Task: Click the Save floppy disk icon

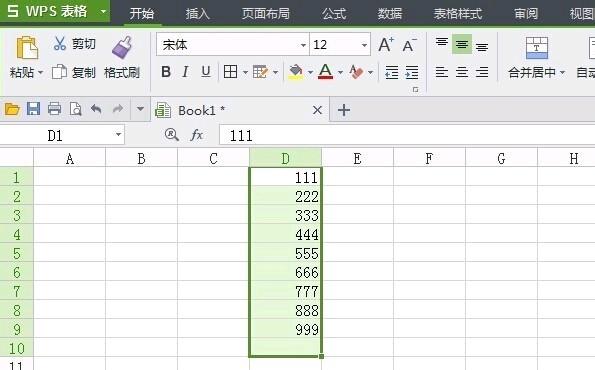Action: pyautogui.click(x=33, y=109)
